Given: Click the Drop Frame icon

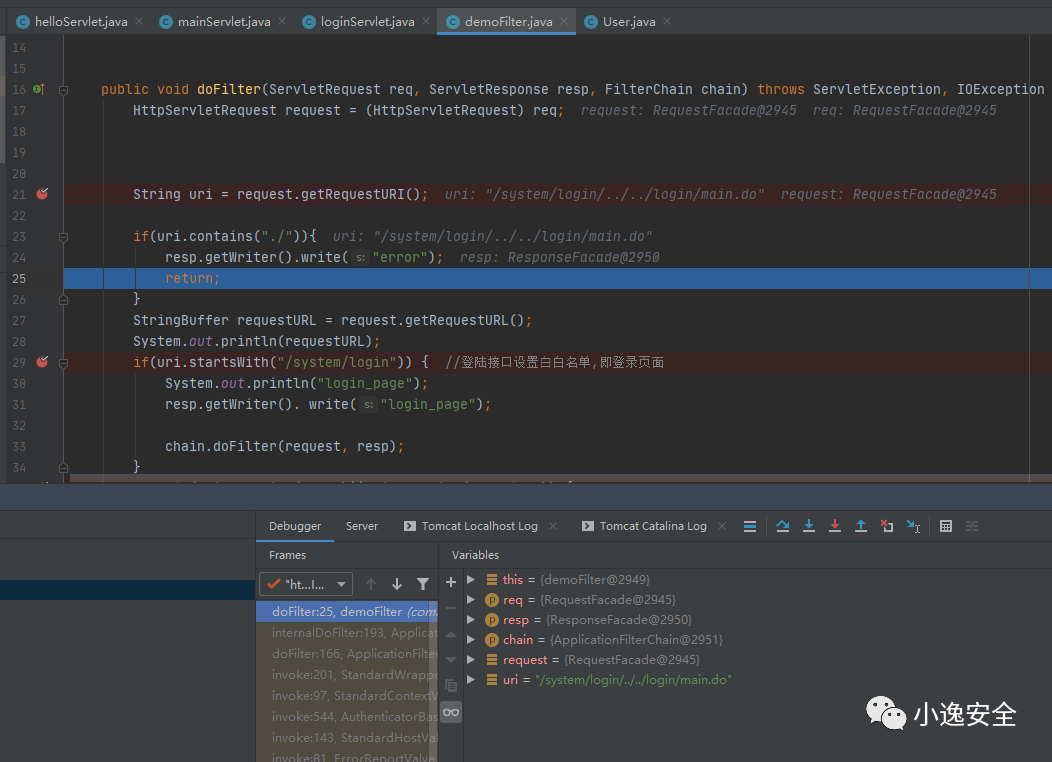Looking at the screenshot, I should point(887,527).
